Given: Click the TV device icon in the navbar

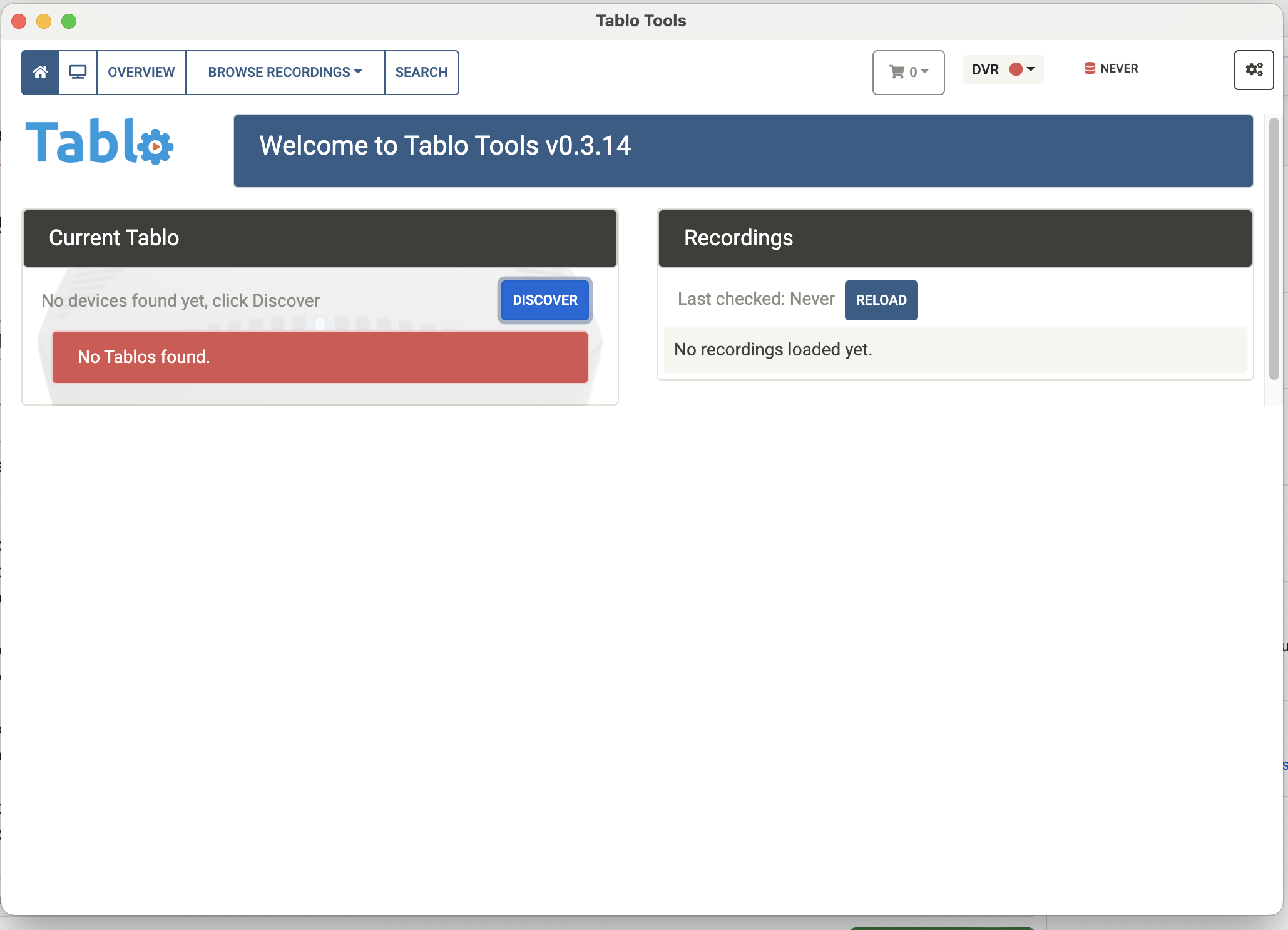Looking at the screenshot, I should tap(78, 72).
